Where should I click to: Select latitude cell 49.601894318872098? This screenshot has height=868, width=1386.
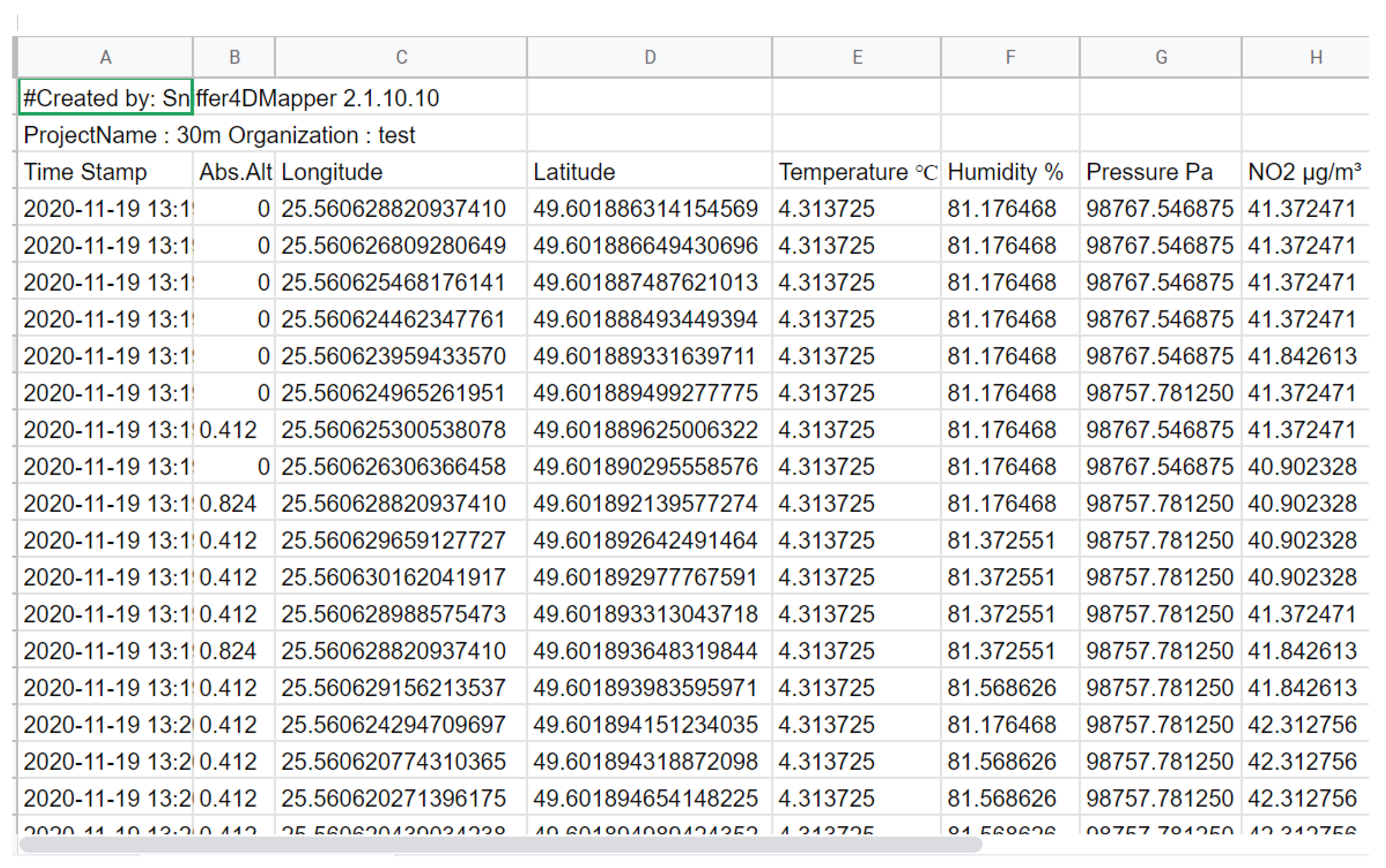pos(649,761)
